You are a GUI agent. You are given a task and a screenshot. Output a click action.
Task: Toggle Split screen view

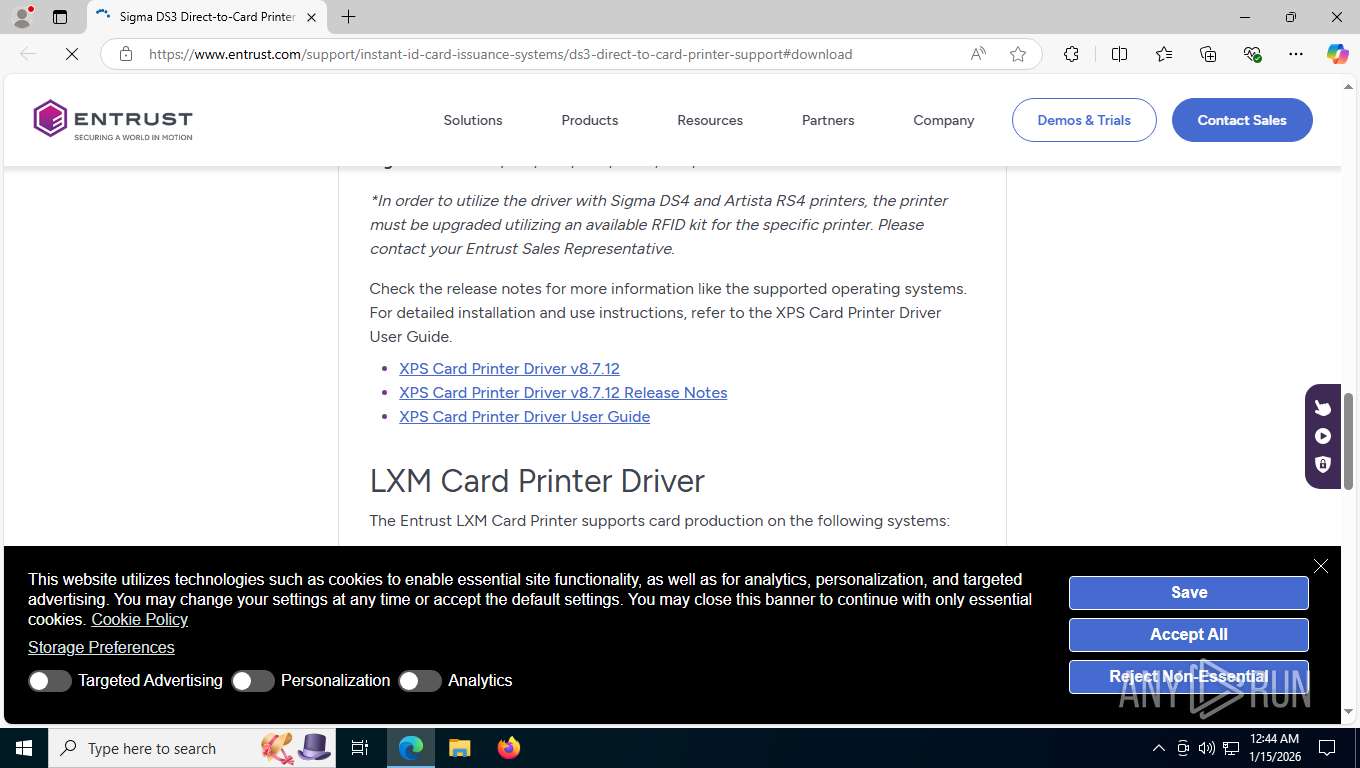click(1119, 54)
